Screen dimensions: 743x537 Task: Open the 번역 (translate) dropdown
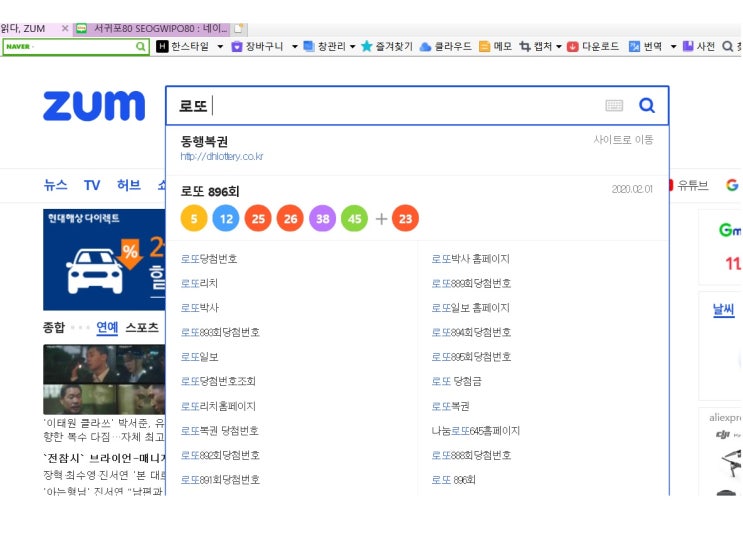click(x=673, y=47)
